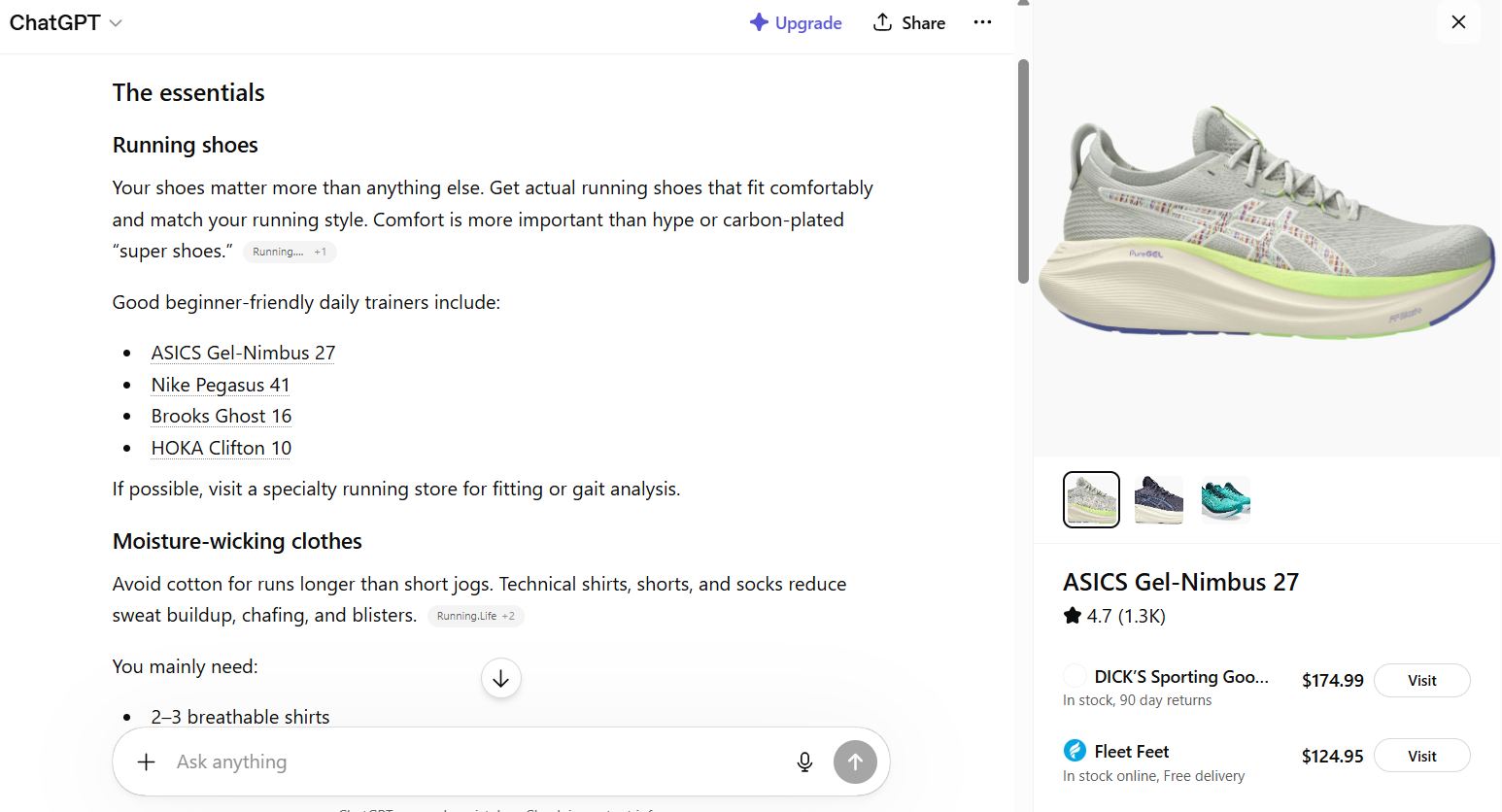Open the Brooks Ghost 16 link

point(222,416)
